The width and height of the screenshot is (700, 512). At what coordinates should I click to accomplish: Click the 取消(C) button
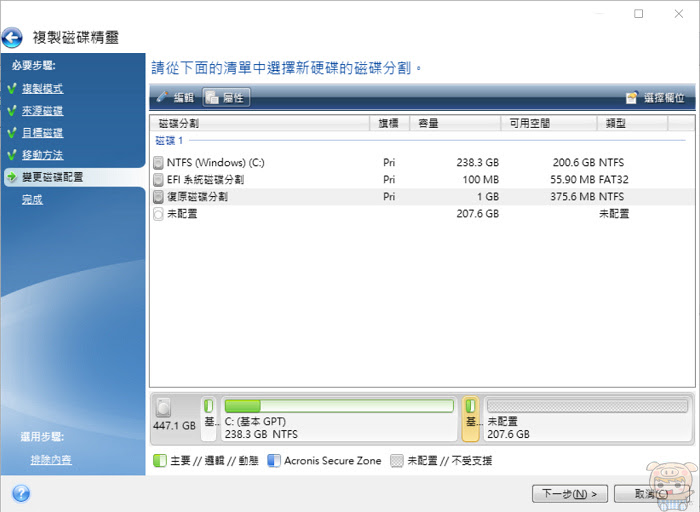click(651, 494)
